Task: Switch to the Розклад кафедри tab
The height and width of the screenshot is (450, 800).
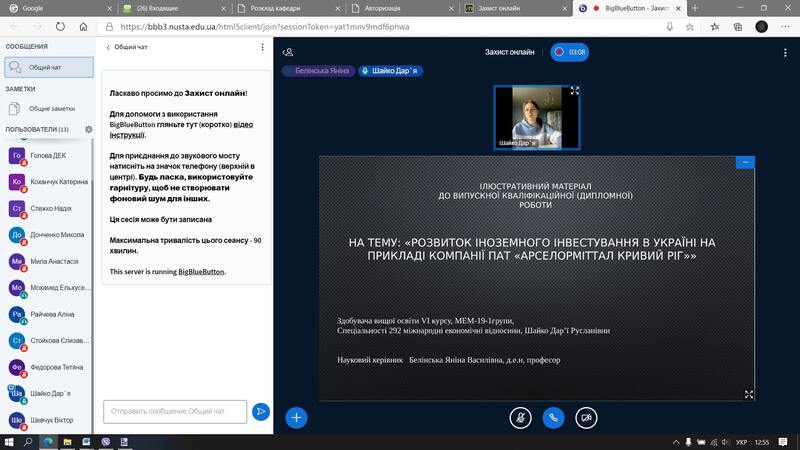Action: point(288,8)
